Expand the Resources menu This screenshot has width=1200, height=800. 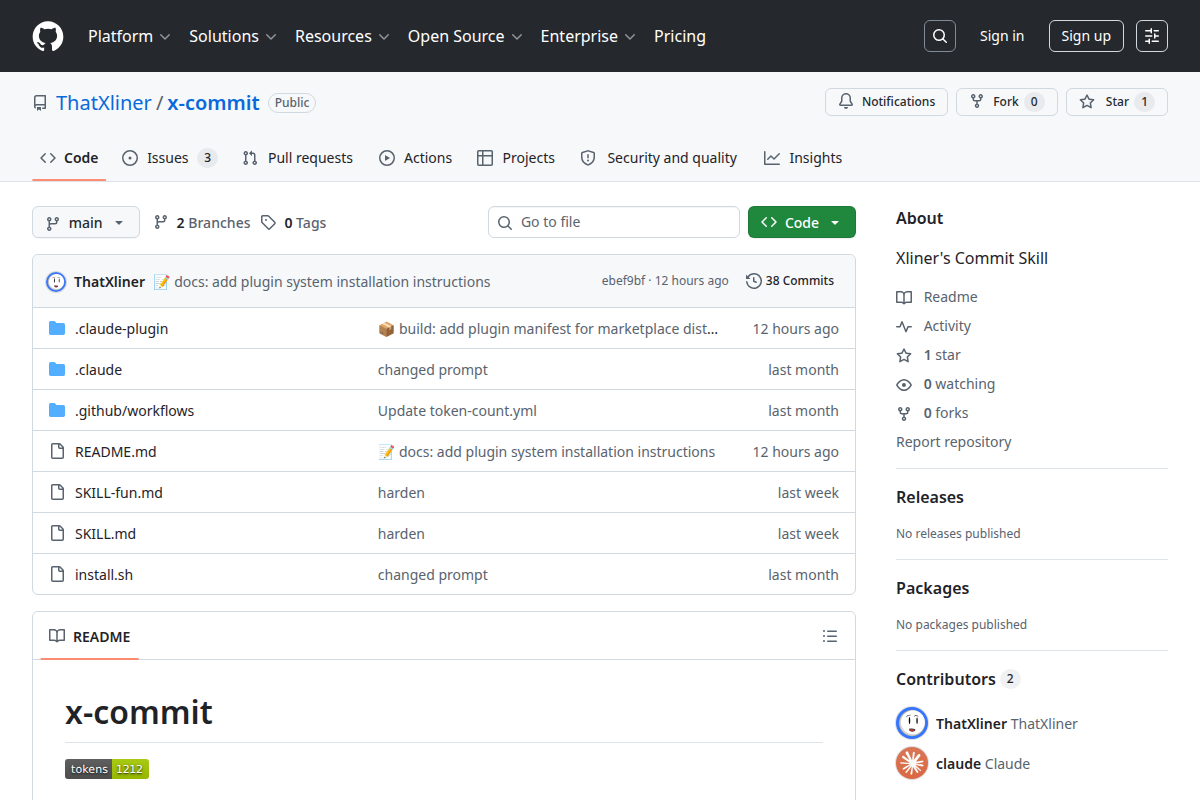tap(341, 36)
